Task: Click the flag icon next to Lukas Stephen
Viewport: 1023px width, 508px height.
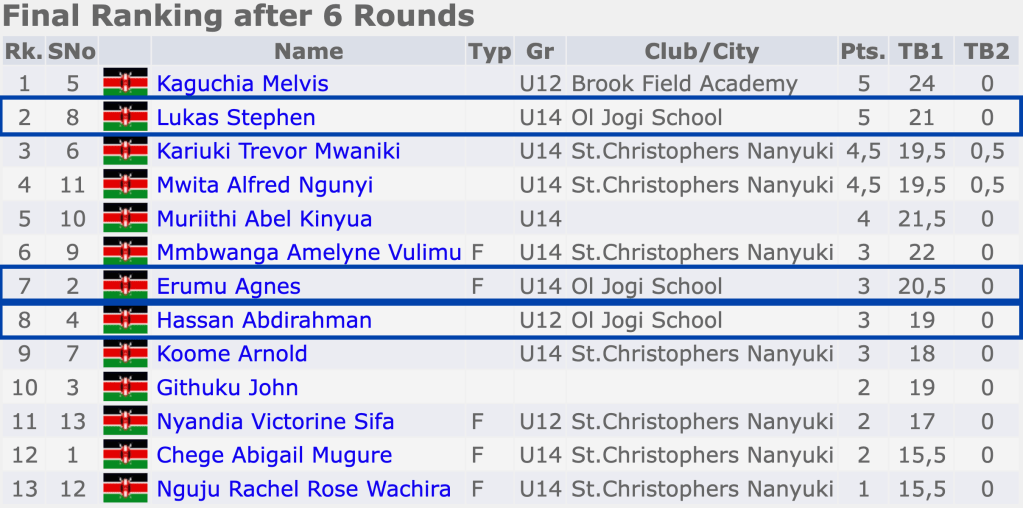Action: pos(125,117)
